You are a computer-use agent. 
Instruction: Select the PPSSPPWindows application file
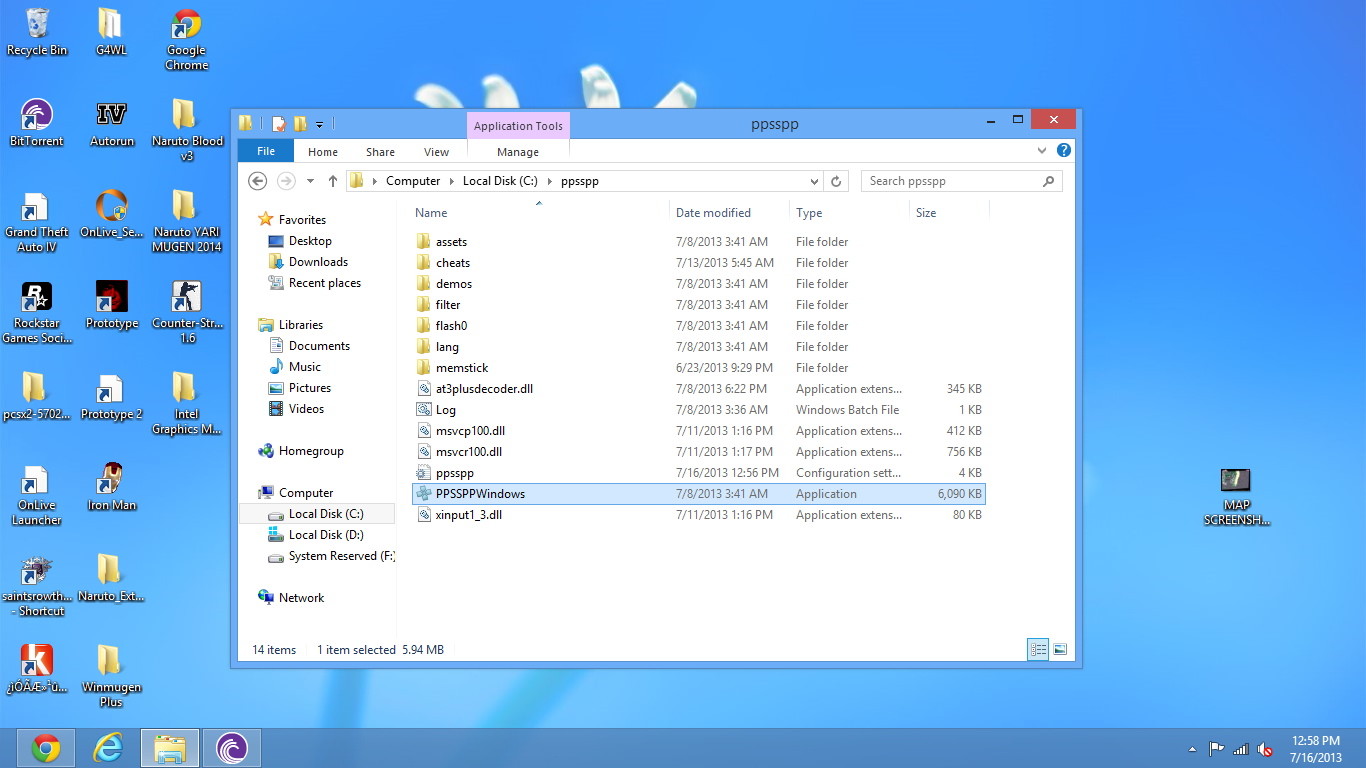[x=480, y=494]
